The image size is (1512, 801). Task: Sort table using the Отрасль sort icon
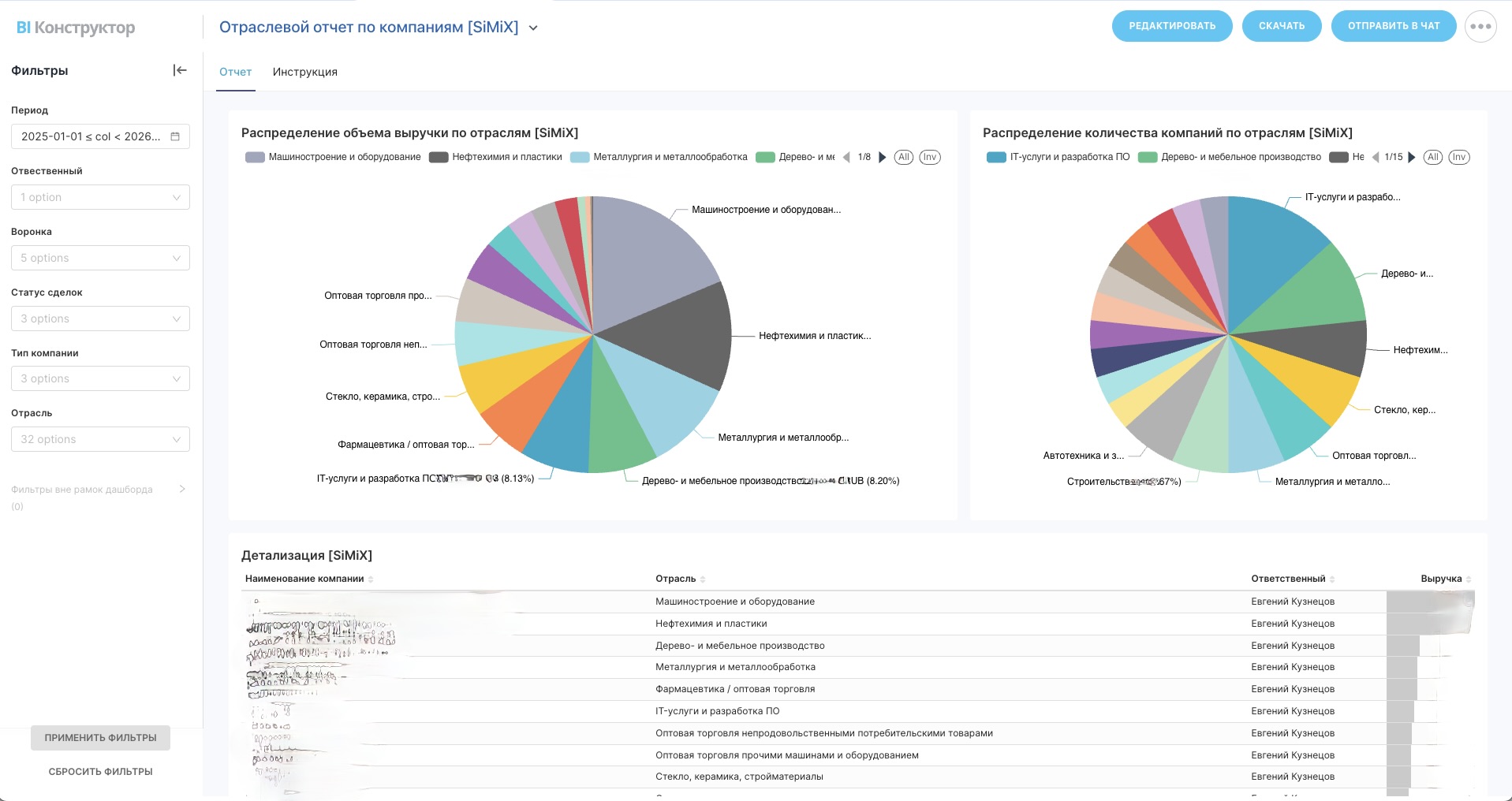[703, 579]
